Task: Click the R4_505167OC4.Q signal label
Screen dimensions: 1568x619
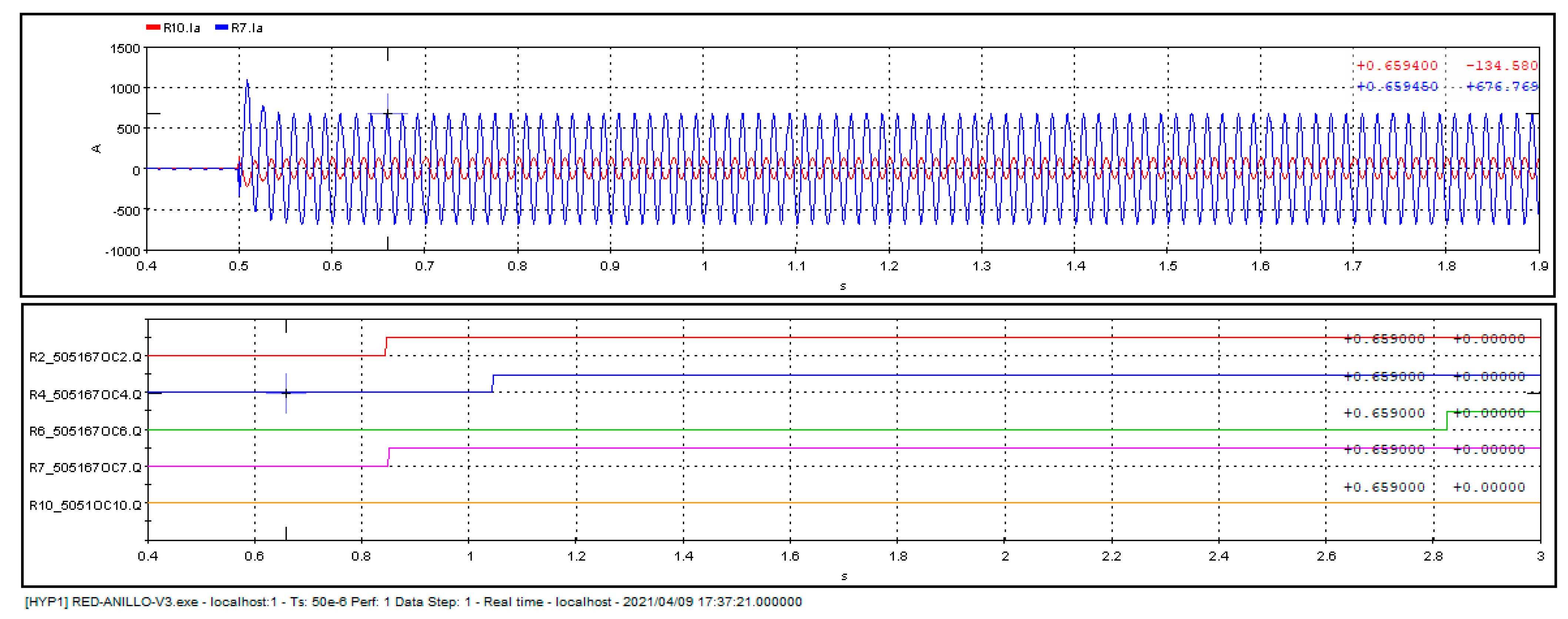Action: pyautogui.click(x=85, y=395)
